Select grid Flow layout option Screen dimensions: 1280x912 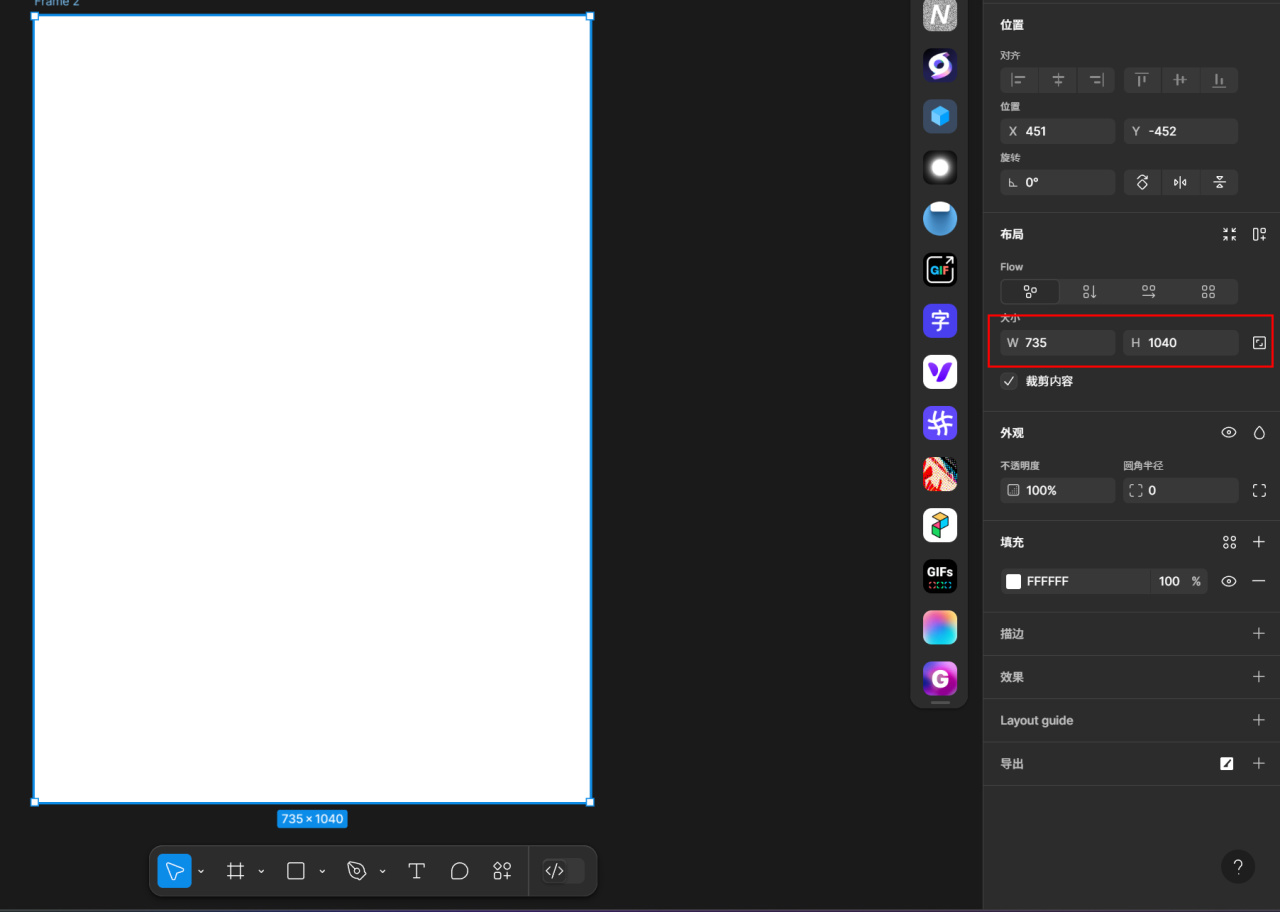click(1208, 292)
